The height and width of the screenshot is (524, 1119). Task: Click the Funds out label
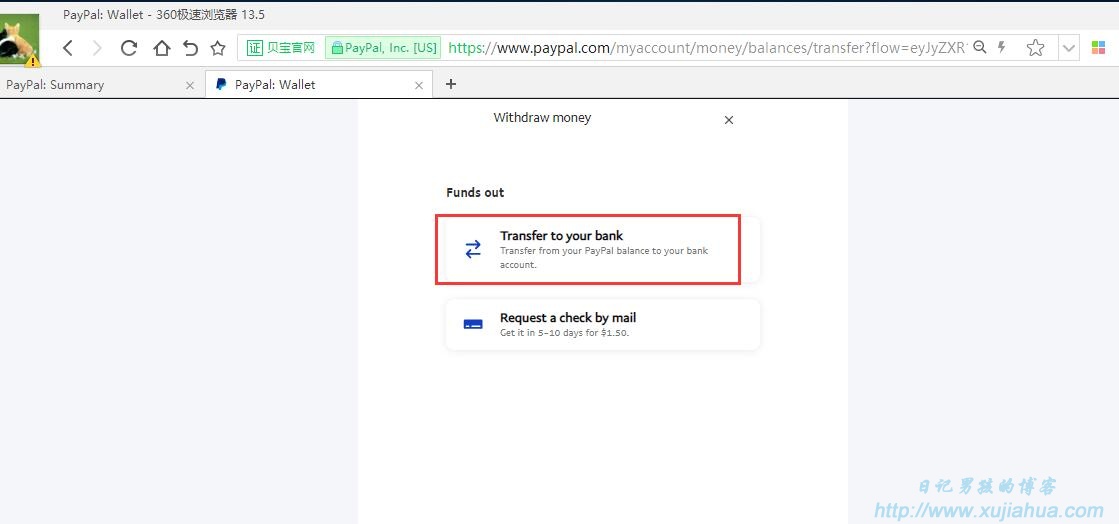[475, 192]
